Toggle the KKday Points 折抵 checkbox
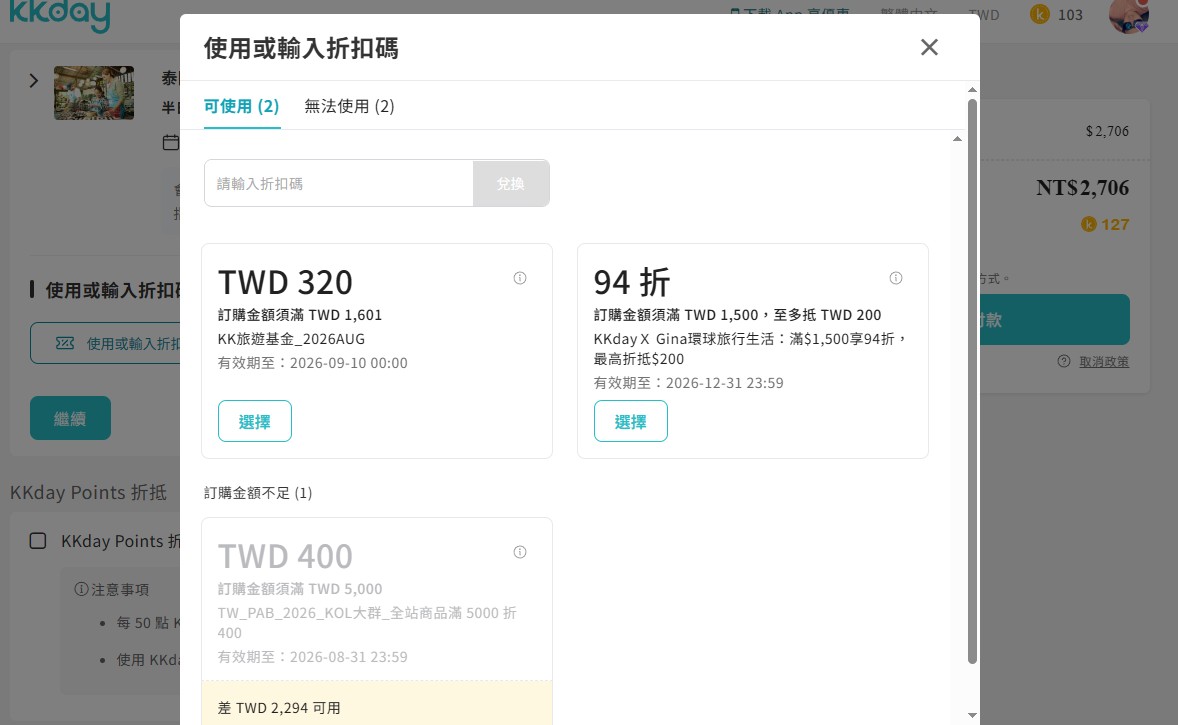The height and width of the screenshot is (725, 1178). [x=38, y=541]
